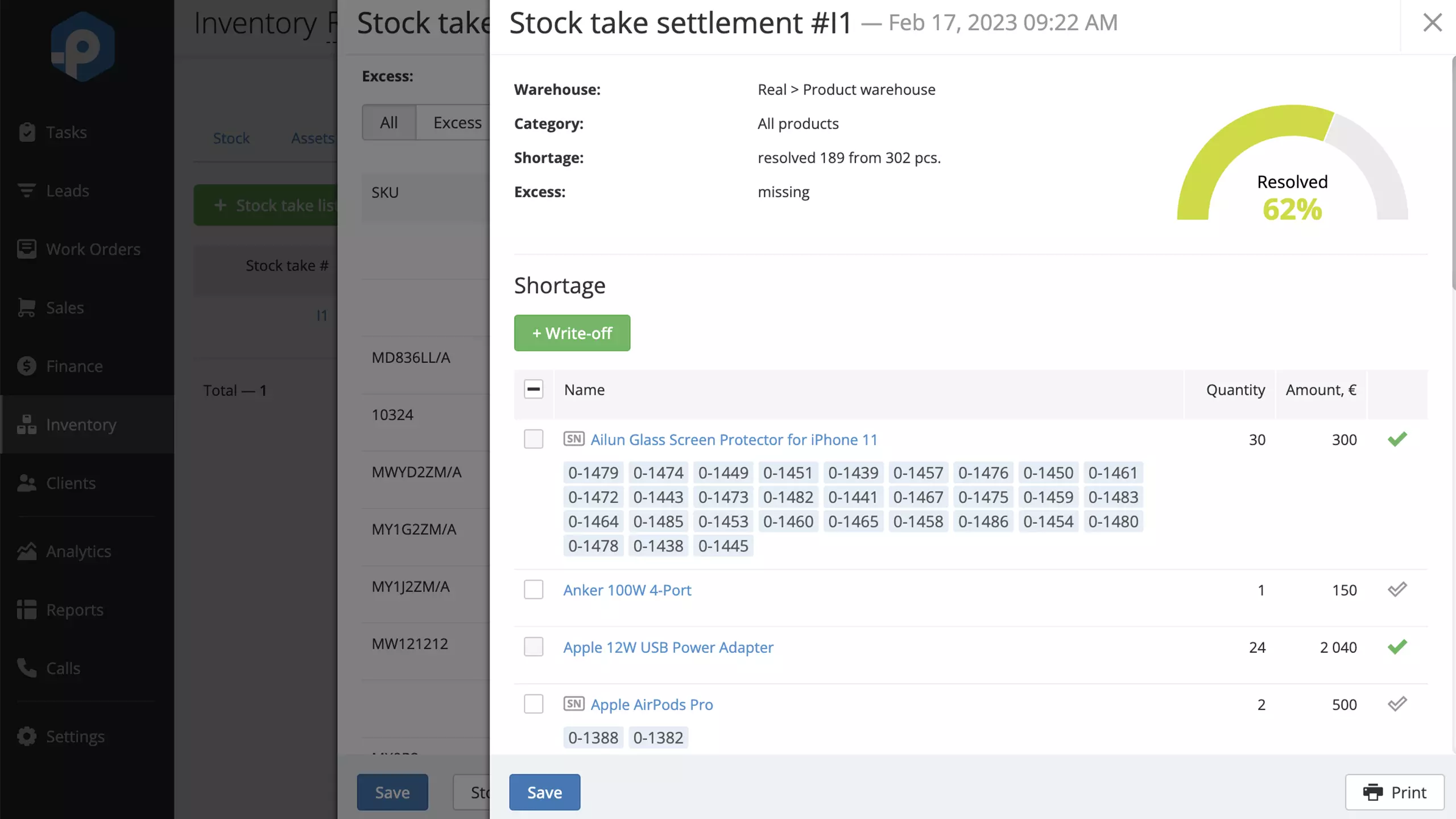Screen dimensions: 1456x819
Task: Click the green checkmark for Apple 12W USB Power Adapter
Action: point(1397,647)
